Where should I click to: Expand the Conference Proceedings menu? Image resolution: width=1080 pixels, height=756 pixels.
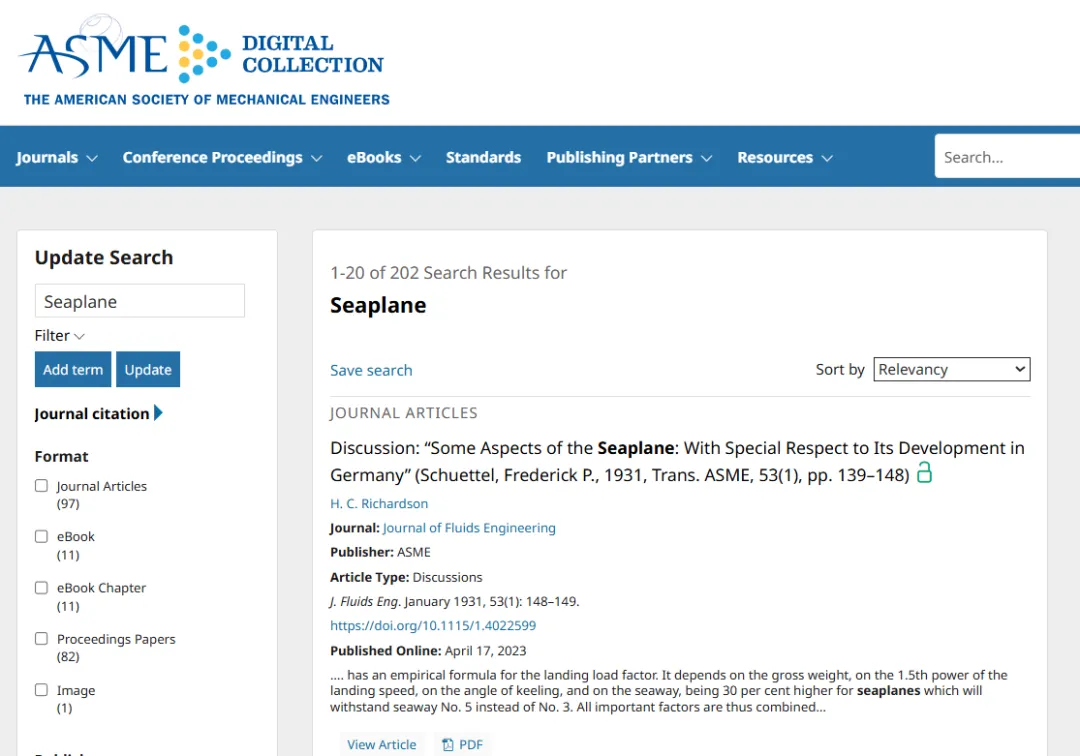click(x=222, y=158)
